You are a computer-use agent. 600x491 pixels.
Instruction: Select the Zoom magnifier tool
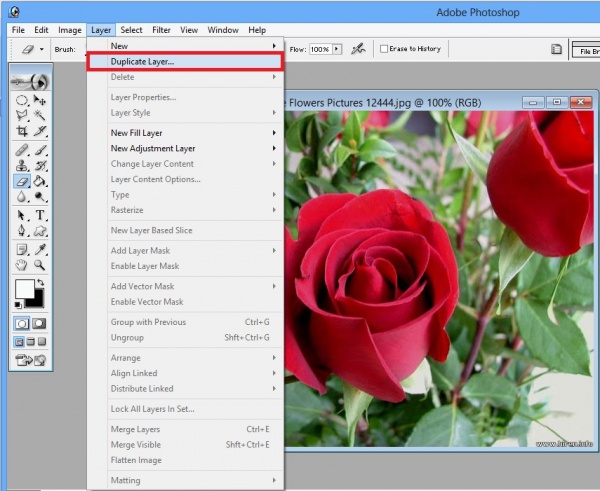click(x=40, y=265)
